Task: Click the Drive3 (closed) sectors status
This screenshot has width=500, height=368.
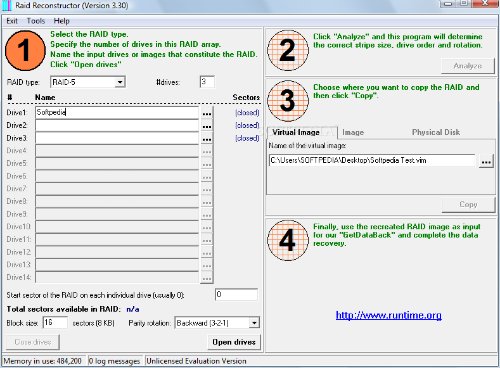Action: (247, 138)
